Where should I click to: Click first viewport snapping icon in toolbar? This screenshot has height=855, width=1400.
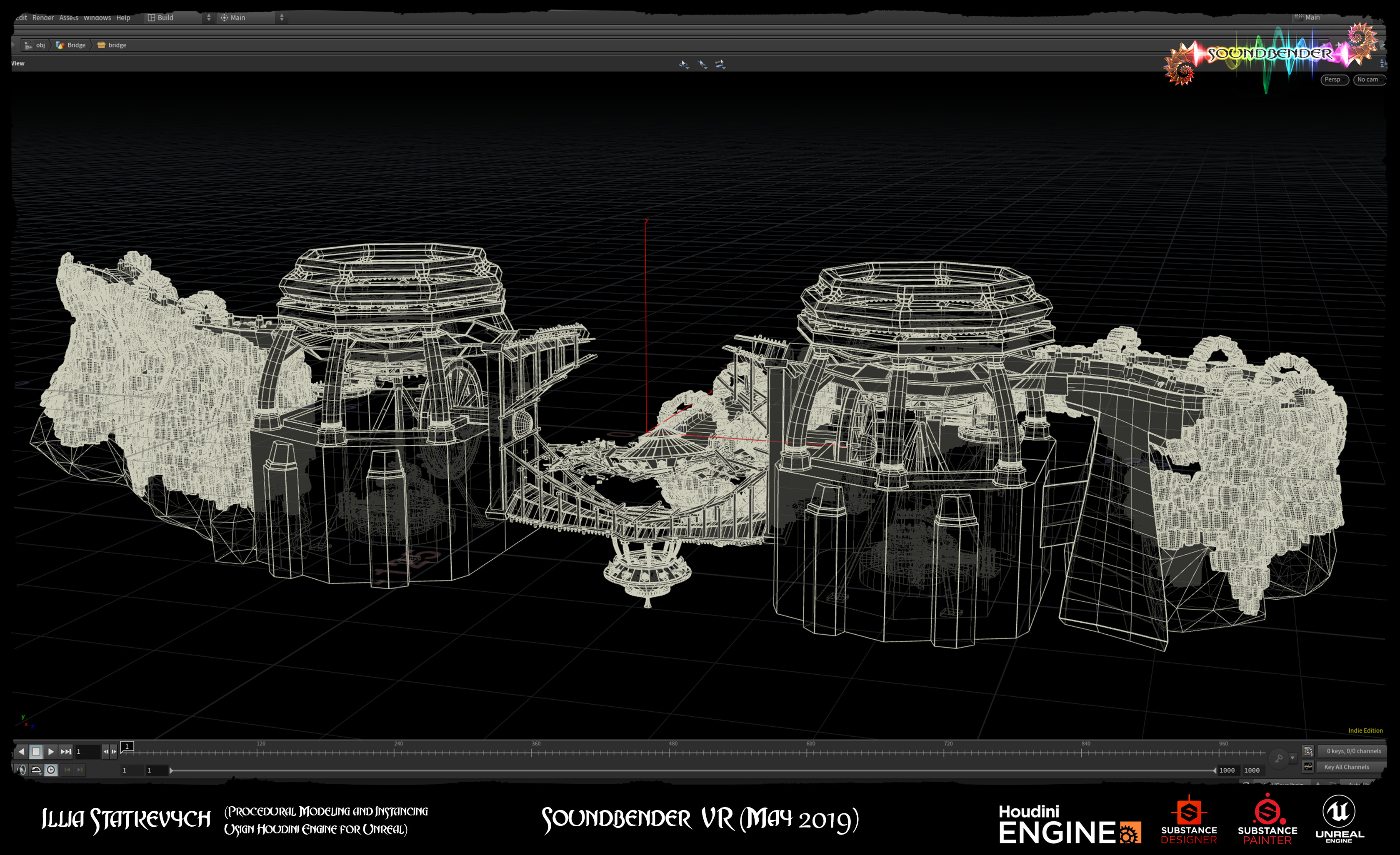tap(684, 64)
